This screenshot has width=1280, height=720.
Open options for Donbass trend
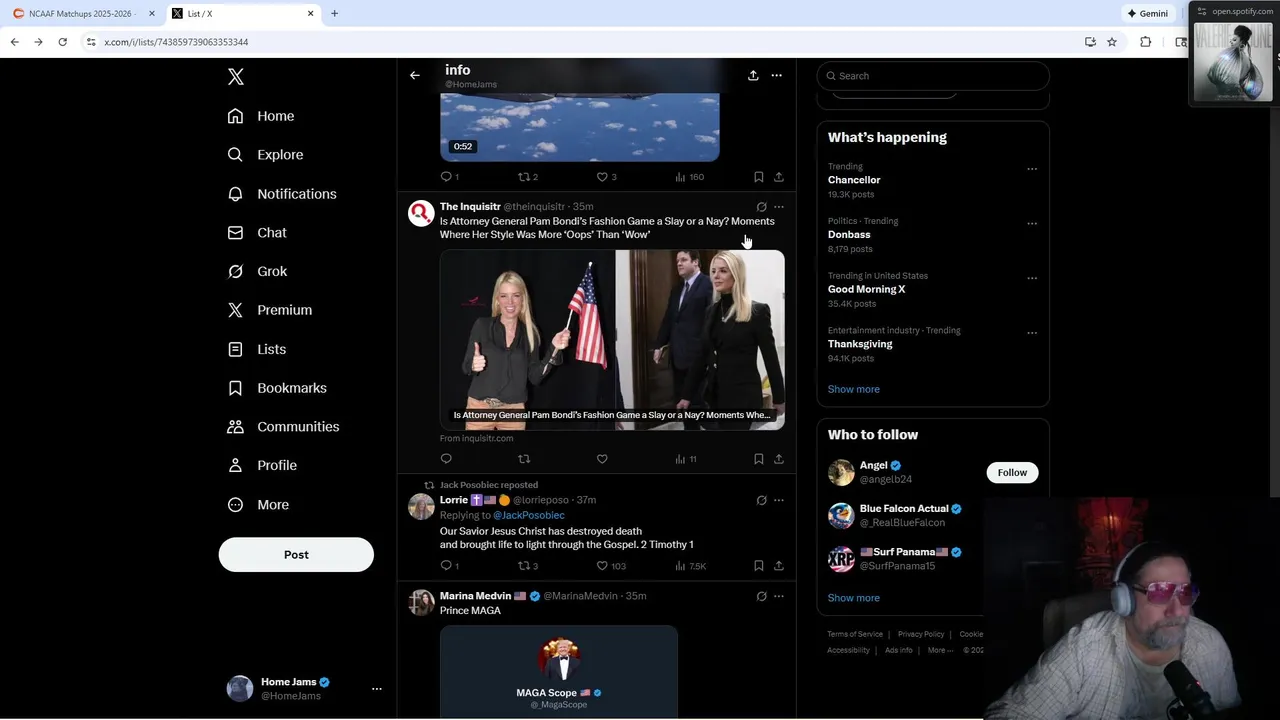pyautogui.click(x=1032, y=224)
